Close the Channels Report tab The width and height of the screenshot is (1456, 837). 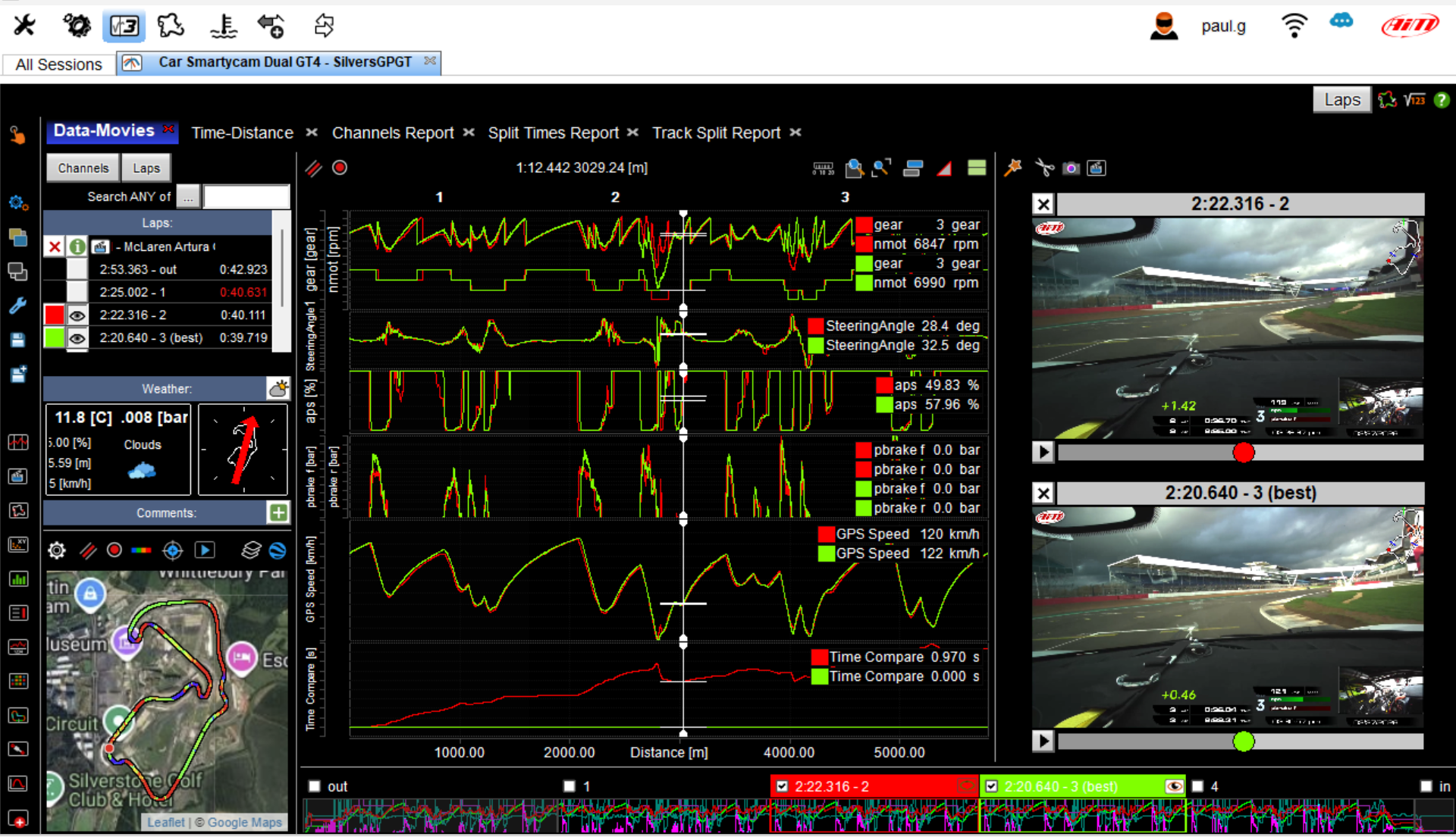tap(469, 133)
